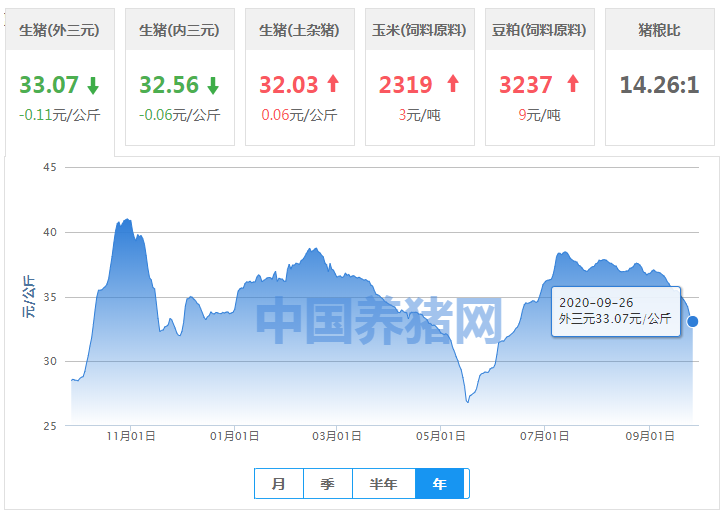
Task: Click the 2020-09-26 tooltip box
Action: coord(616,311)
